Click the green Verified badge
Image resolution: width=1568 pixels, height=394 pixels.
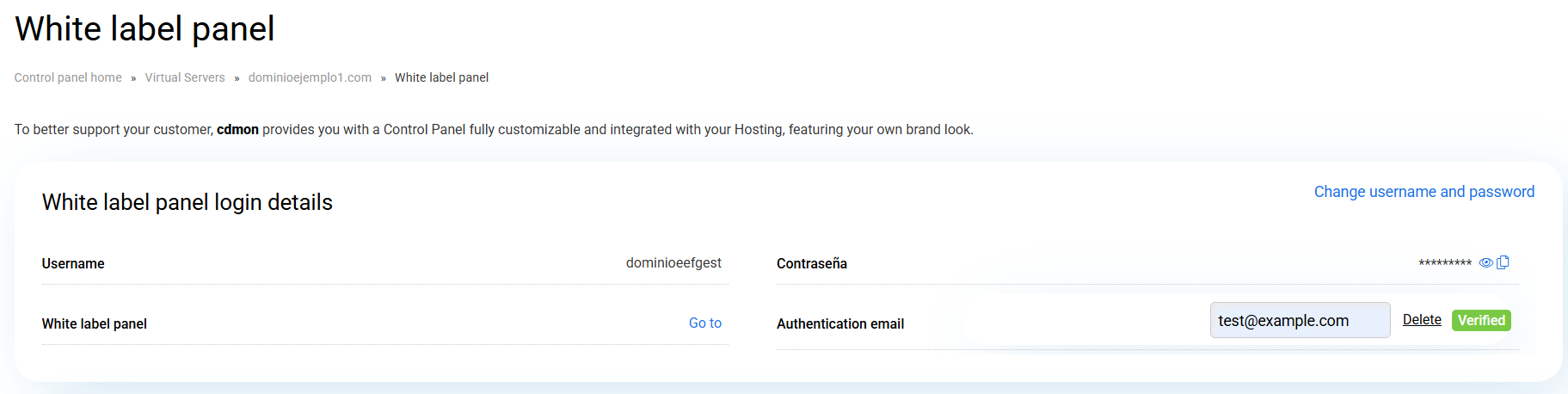pos(1480,320)
